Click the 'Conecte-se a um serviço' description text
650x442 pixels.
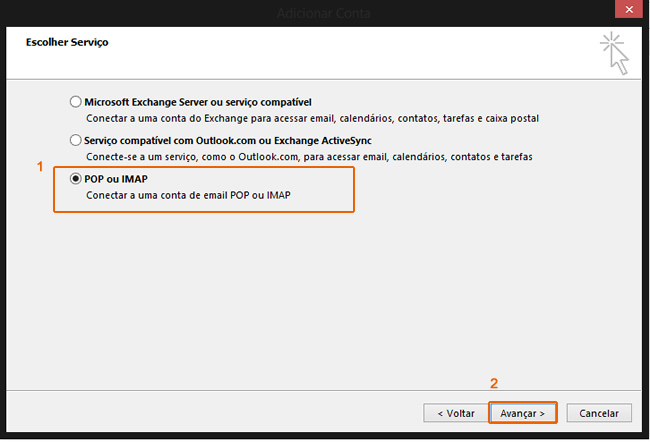(x=308, y=157)
